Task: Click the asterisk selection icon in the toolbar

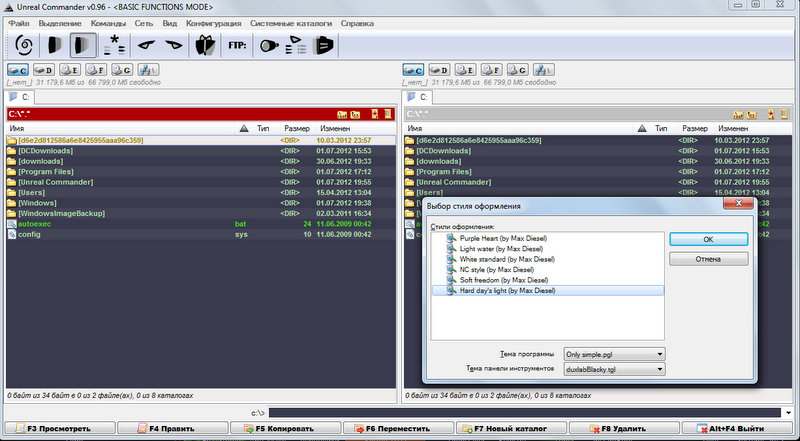Action: click(115, 45)
